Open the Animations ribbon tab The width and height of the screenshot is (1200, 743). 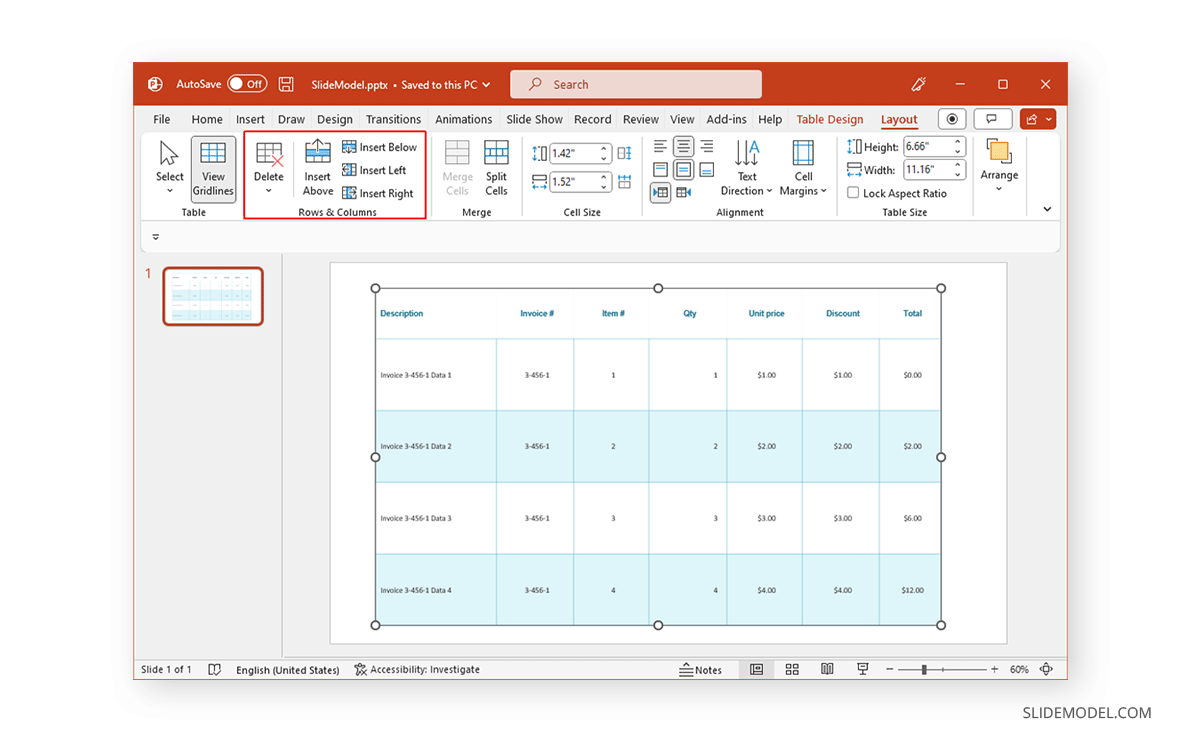tap(463, 119)
